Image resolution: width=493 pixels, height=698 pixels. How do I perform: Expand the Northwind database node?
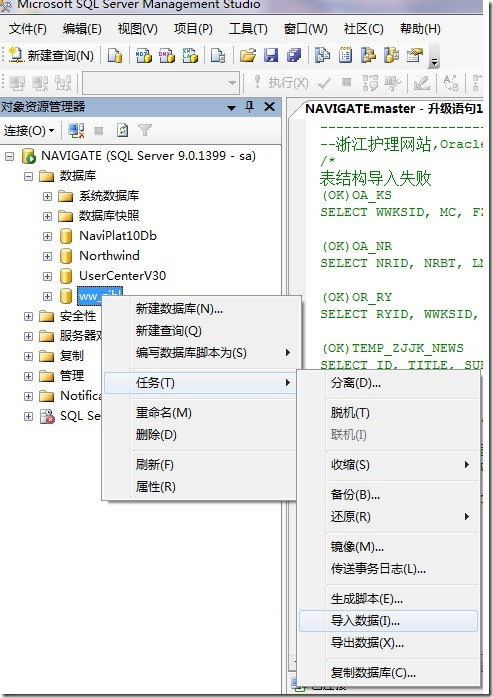[47, 256]
